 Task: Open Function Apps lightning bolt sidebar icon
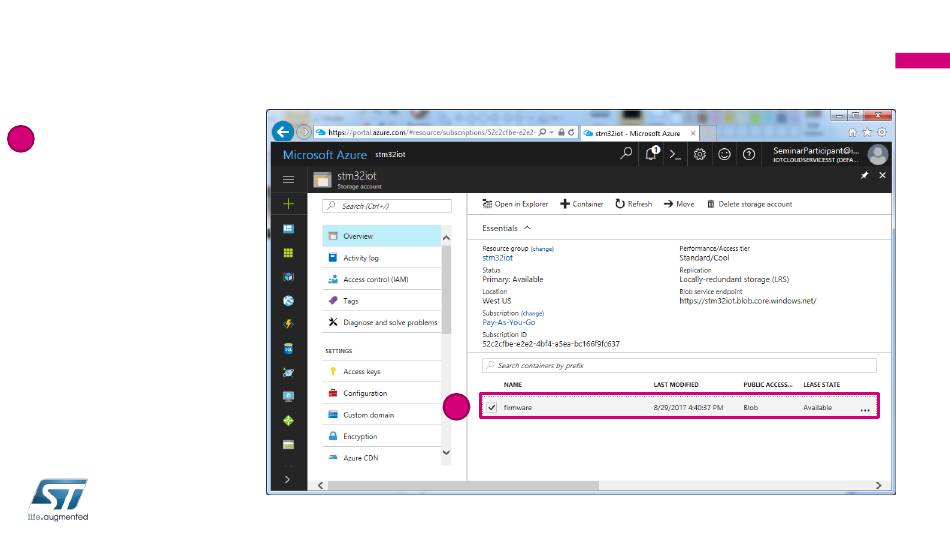click(x=288, y=324)
